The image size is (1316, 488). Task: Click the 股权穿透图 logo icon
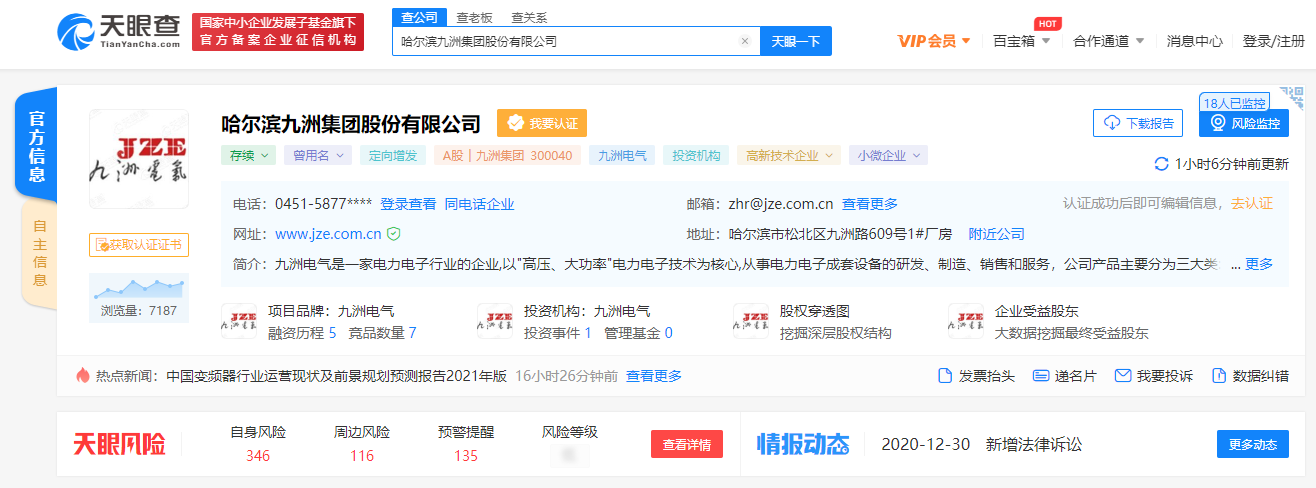point(750,321)
